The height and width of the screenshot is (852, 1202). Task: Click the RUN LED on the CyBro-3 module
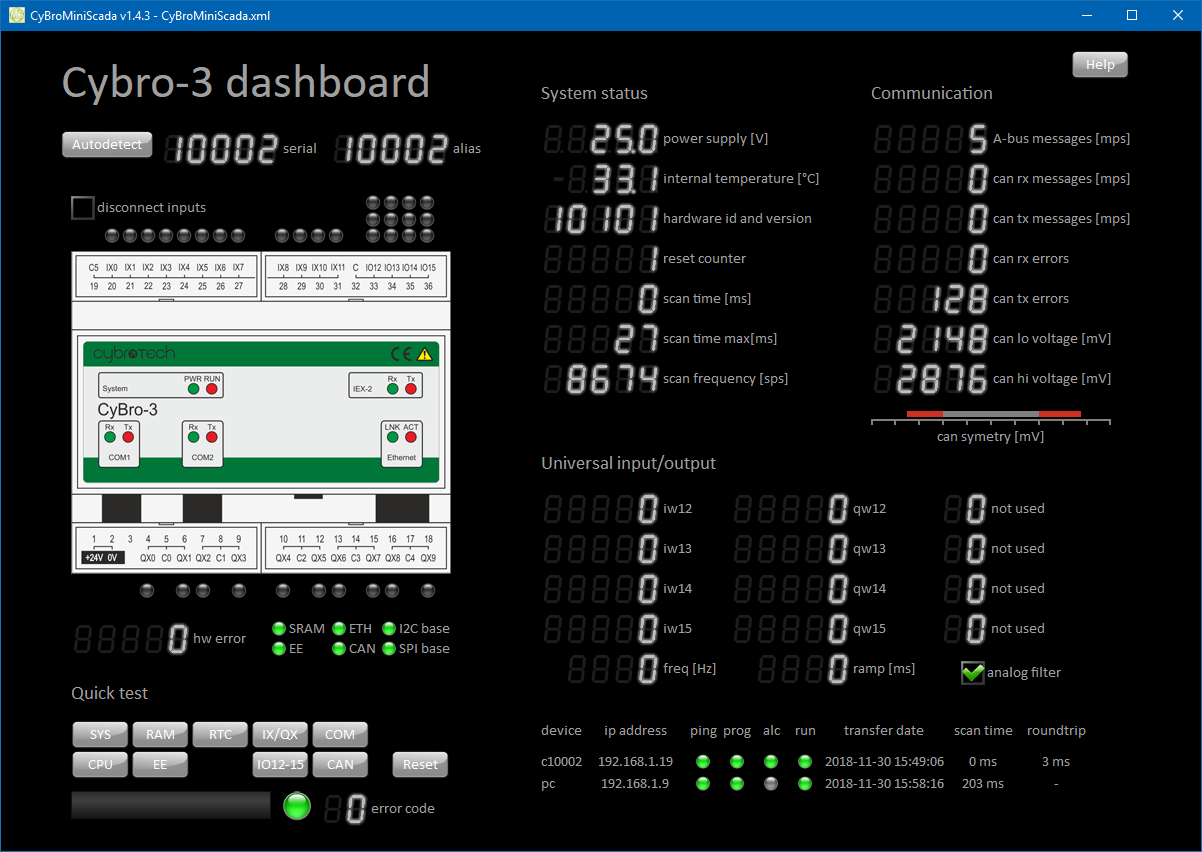(212, 388)
